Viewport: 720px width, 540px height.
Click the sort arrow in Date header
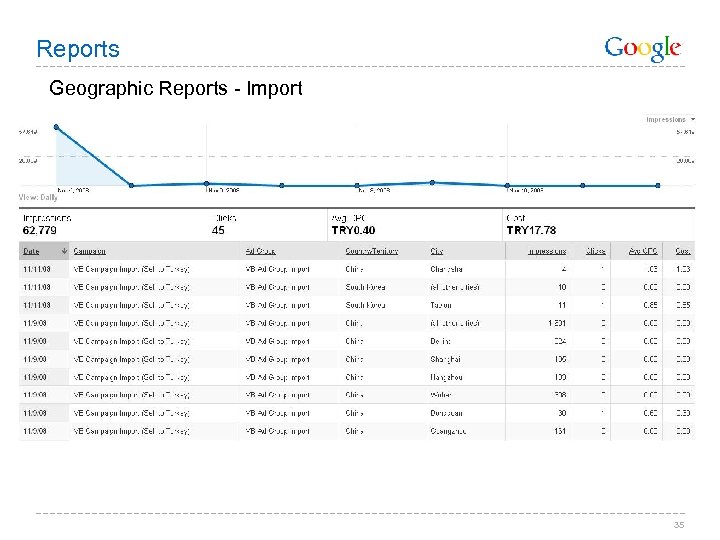(64, 251)
